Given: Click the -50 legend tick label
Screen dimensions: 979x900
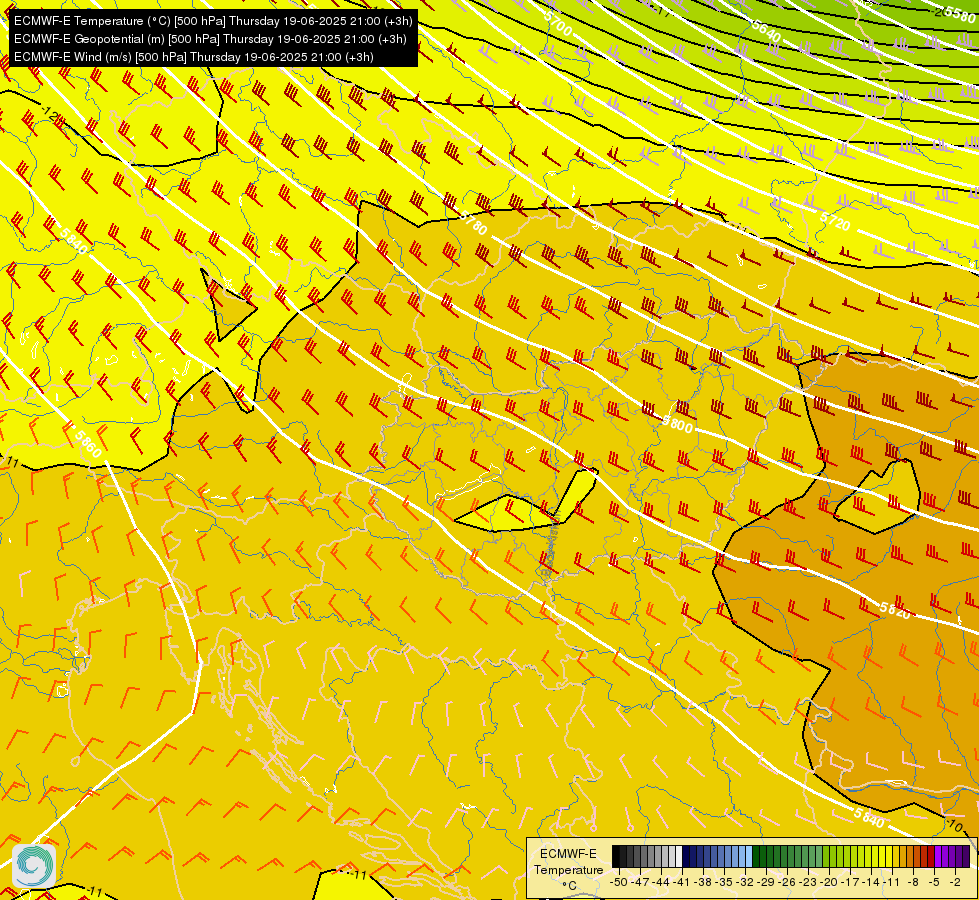Looking at the screenshot, I should point(619,882).
